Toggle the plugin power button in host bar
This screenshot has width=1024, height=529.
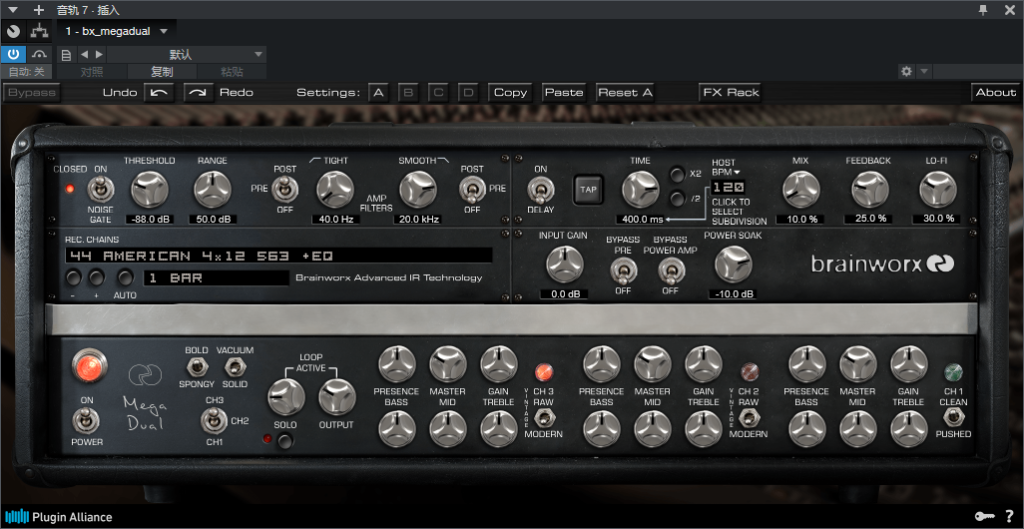[13, 54]
